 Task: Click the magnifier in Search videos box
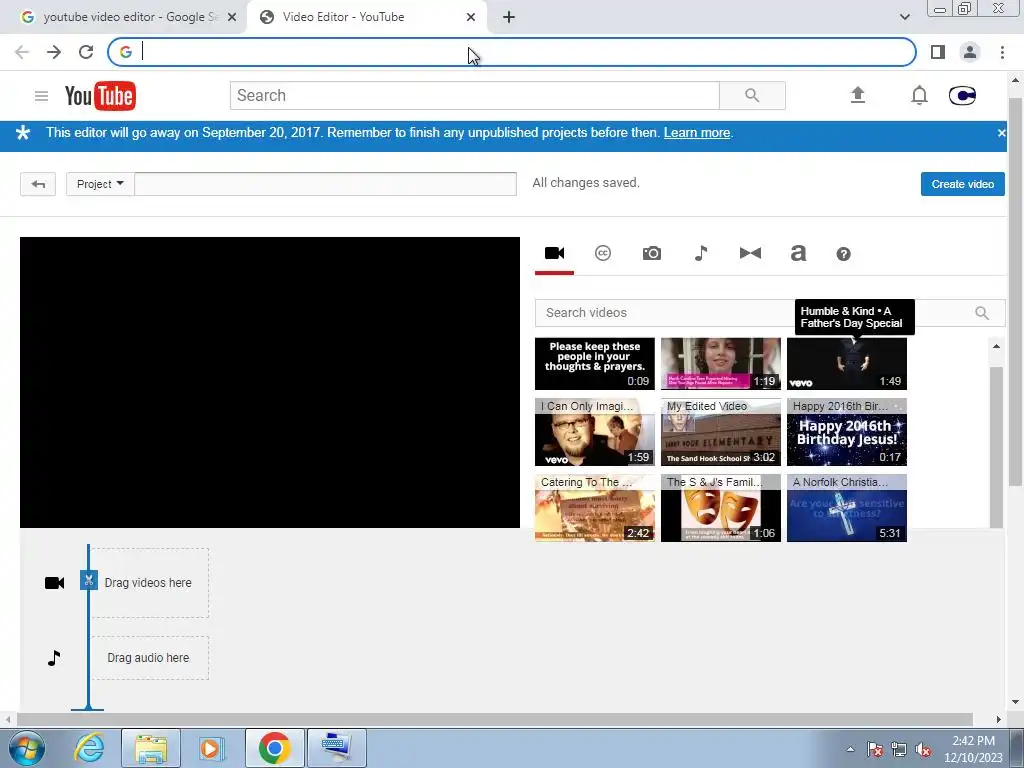[x=982, y=313]
